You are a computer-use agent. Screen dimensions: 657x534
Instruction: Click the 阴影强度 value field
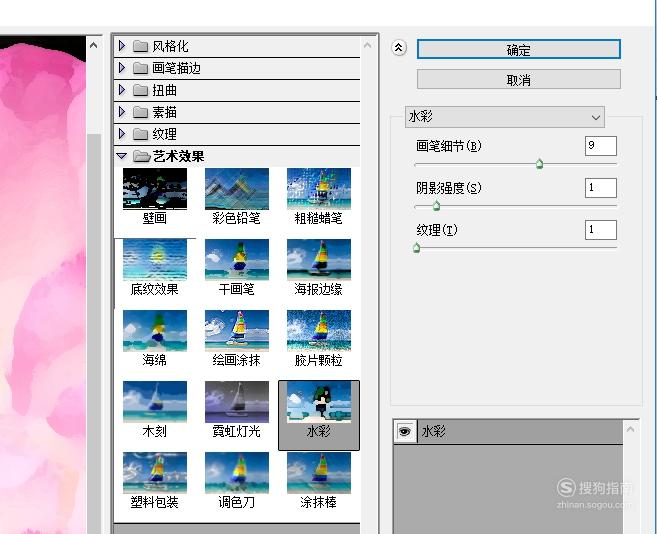click(x=600, y=188)
